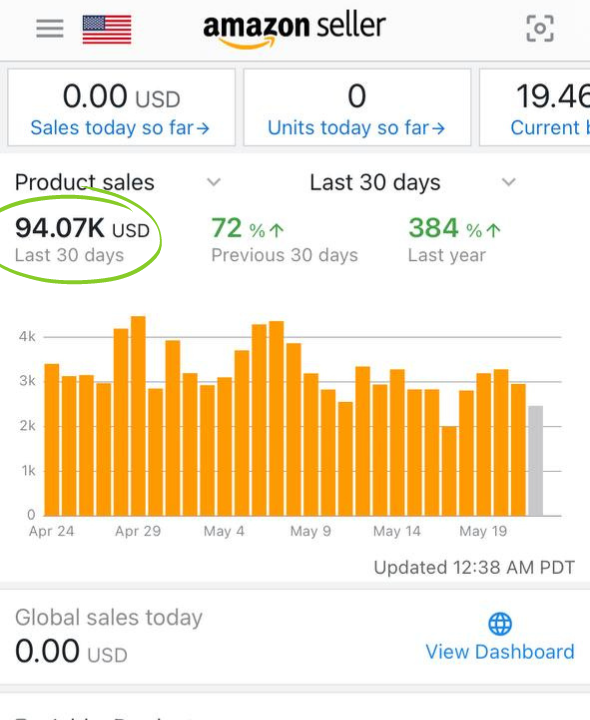The height and width of the screenshot is (720, 590).
Task: Select the orange bar above Apr 29
Action: [x=138, y=416]
